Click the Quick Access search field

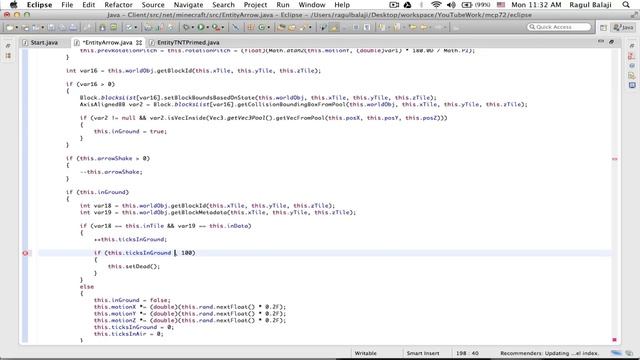559,27
